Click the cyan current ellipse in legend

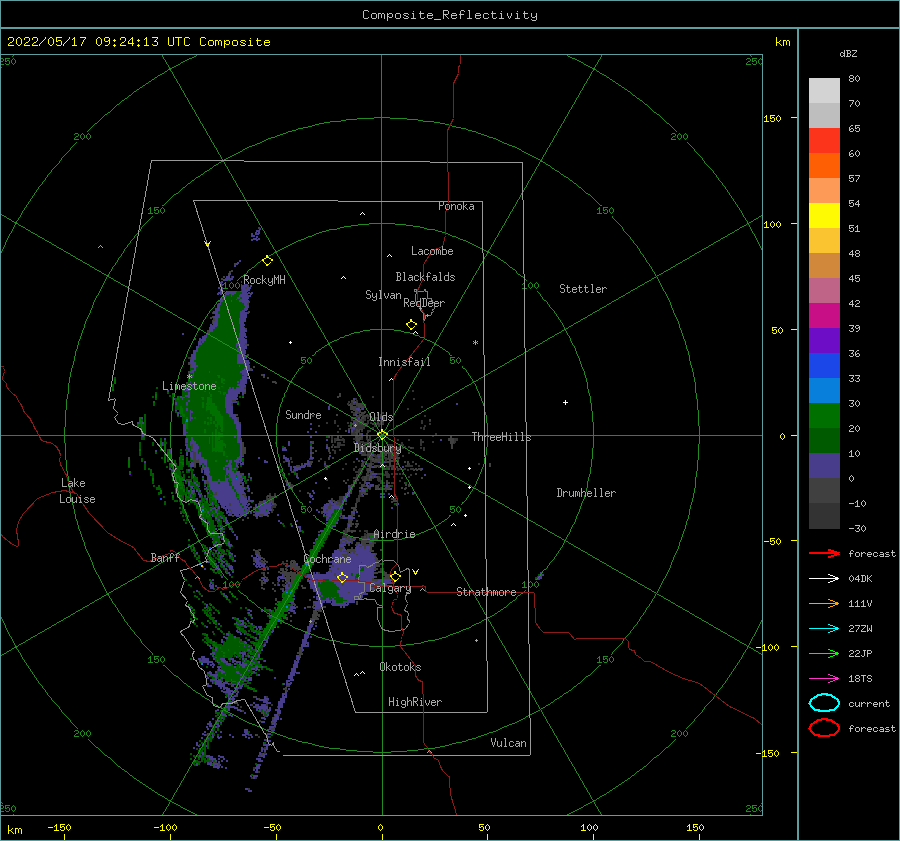tap(824, 703)
